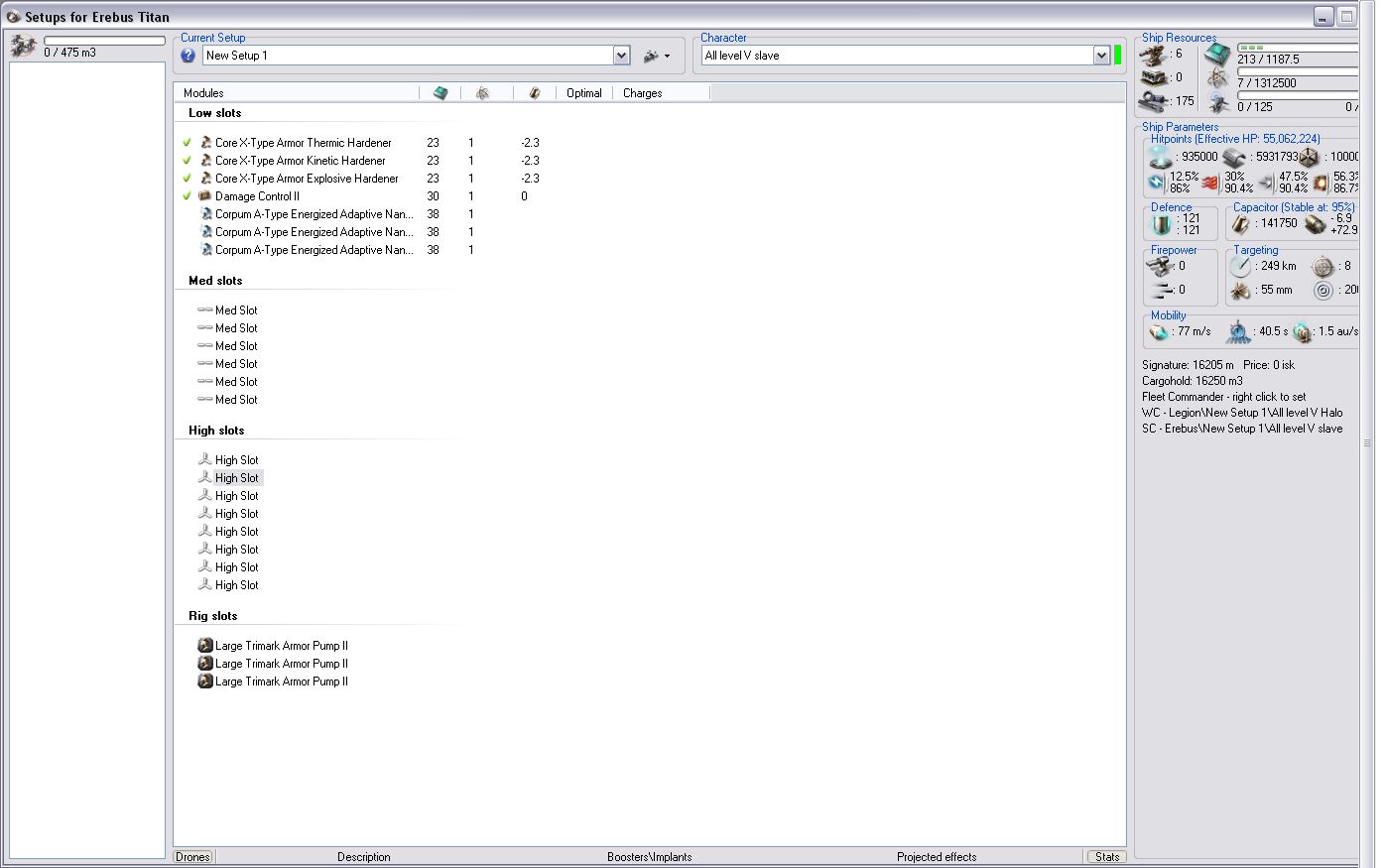Sort by the capacitor column header icon
The height and width of the screenshot is (868, 1386).
[x=535, y=93]
